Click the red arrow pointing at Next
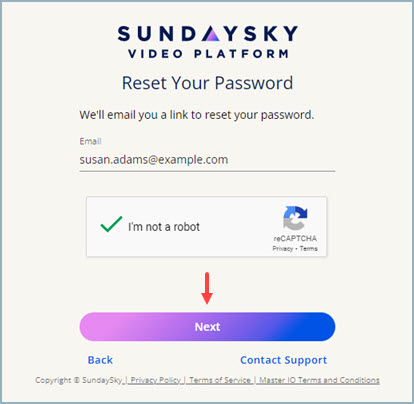This screenshot has height=404, width=414. 207,288
